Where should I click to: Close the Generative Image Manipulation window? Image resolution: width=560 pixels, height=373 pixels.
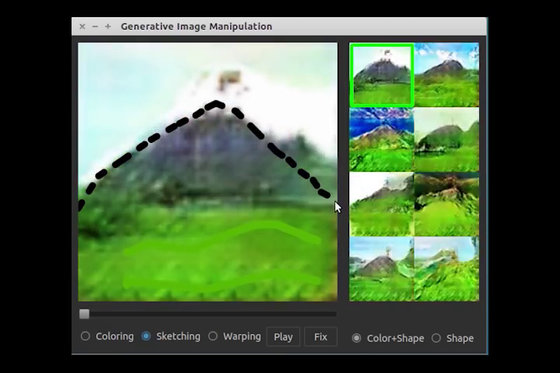(x=82, y=26)
